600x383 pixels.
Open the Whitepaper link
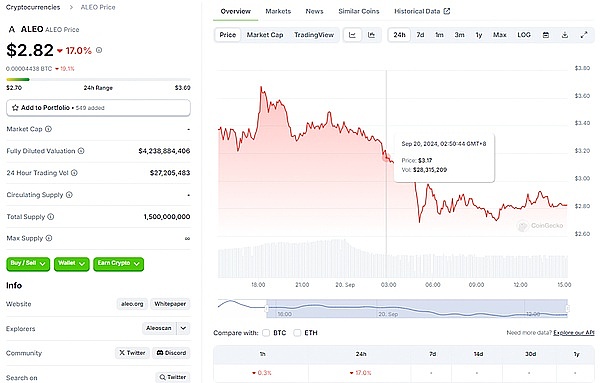(x=170, y=304)
